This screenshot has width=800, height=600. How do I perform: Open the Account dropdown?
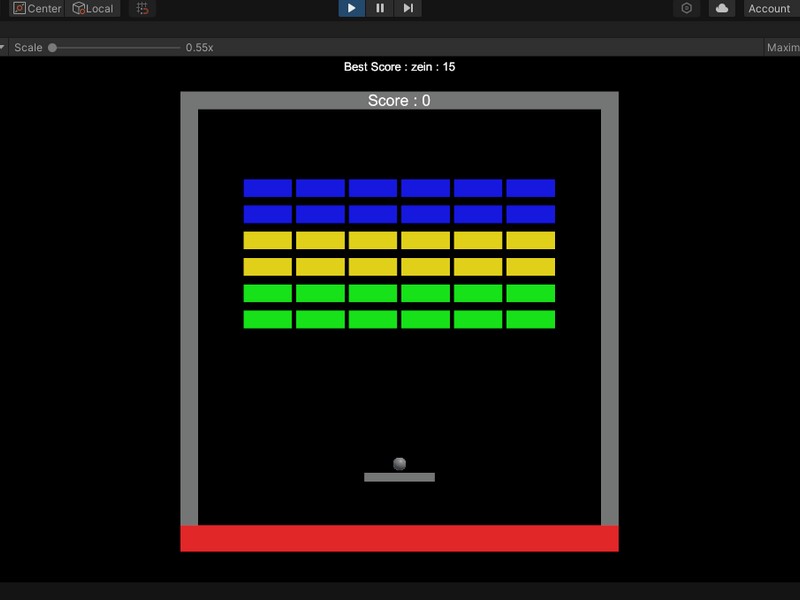coord(771,8)
